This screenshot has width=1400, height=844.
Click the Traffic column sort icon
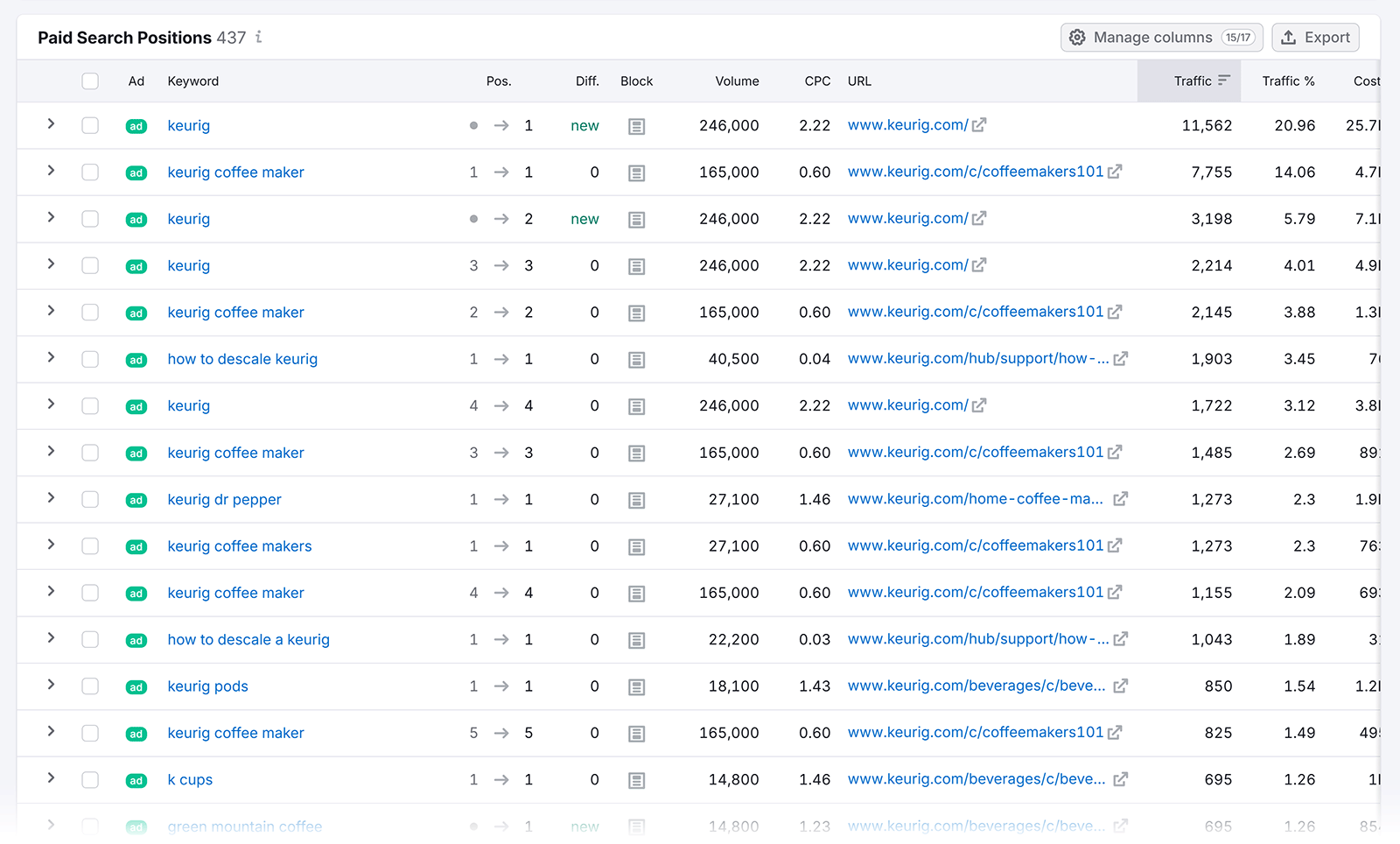(1222, 80)
